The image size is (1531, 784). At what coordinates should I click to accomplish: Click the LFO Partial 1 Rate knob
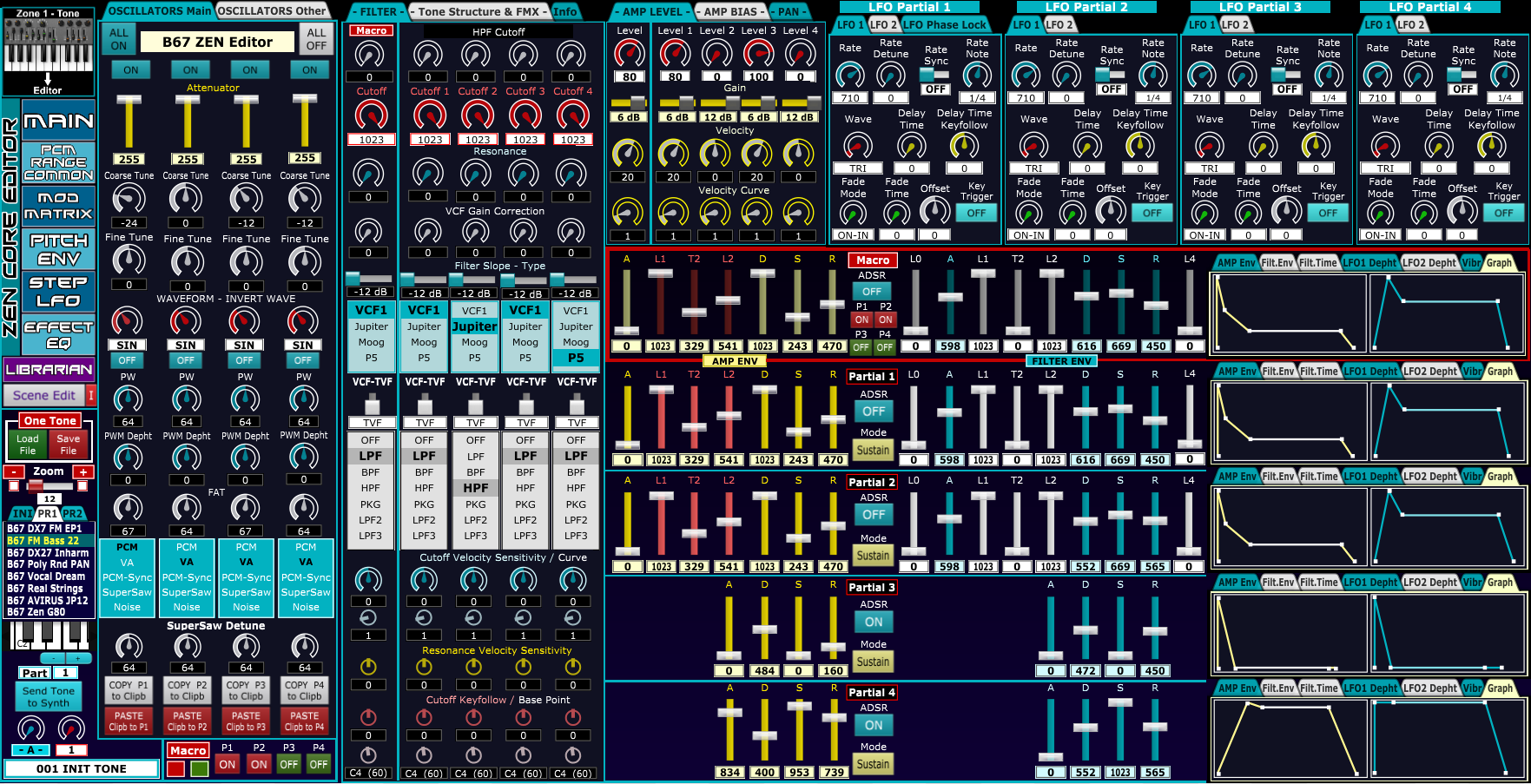point(850,76)
